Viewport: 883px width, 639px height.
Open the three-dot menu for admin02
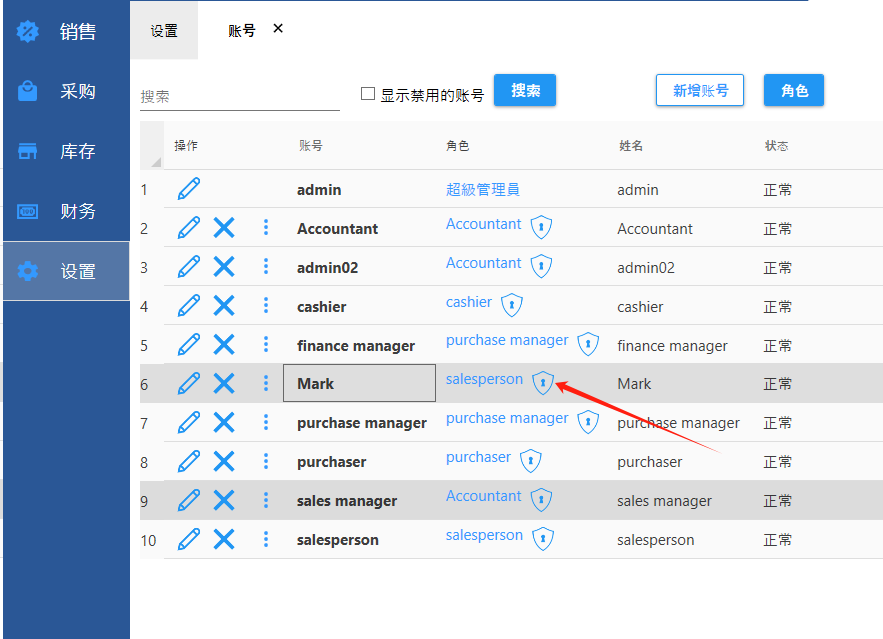[266, 267]
